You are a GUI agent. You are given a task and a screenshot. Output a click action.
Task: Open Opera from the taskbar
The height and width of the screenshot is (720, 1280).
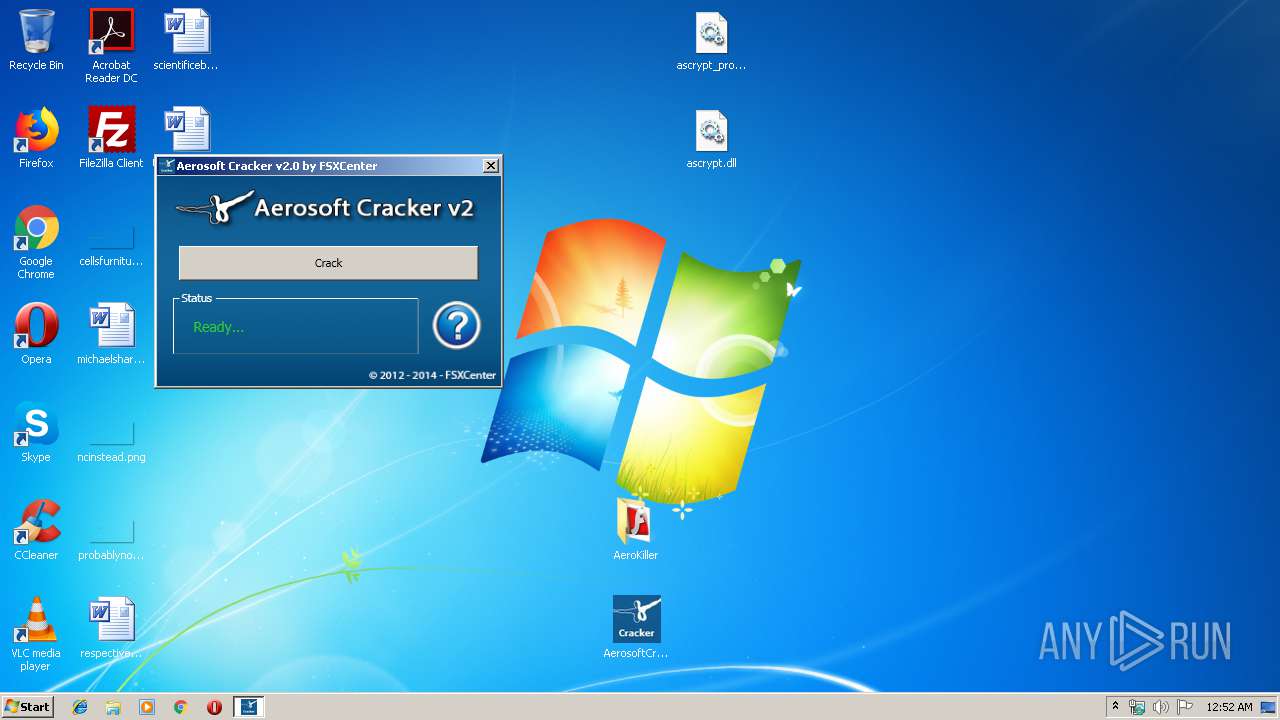tap(214, 707)
